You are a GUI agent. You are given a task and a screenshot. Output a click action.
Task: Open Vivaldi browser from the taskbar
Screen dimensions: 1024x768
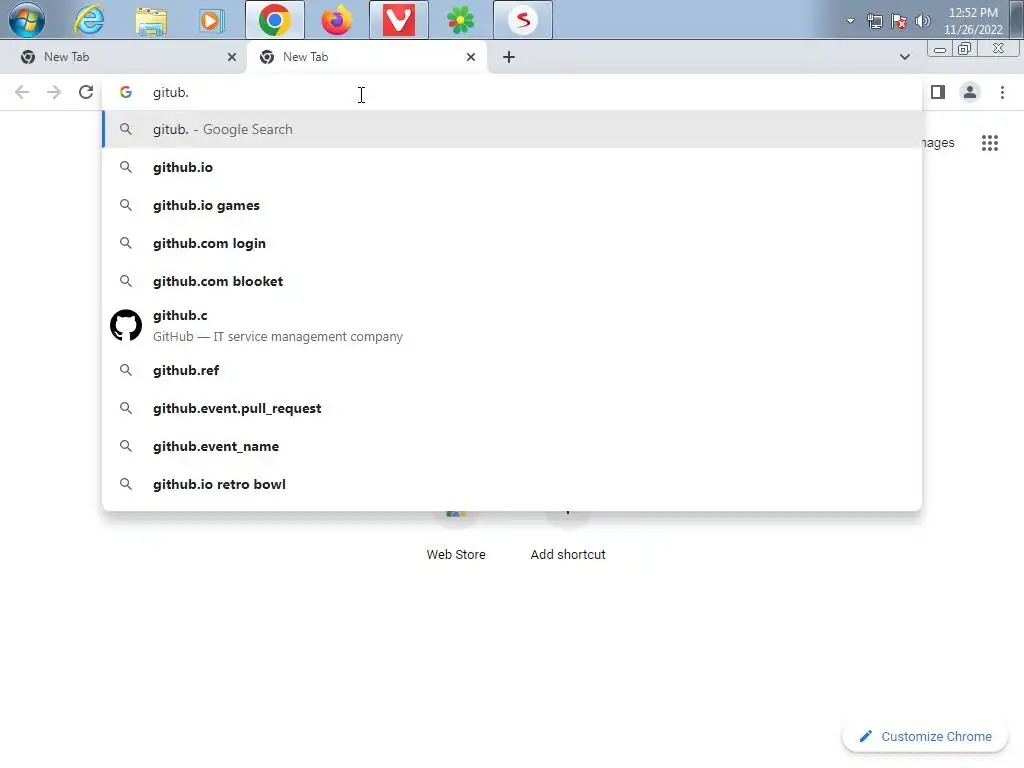[398, 20]
